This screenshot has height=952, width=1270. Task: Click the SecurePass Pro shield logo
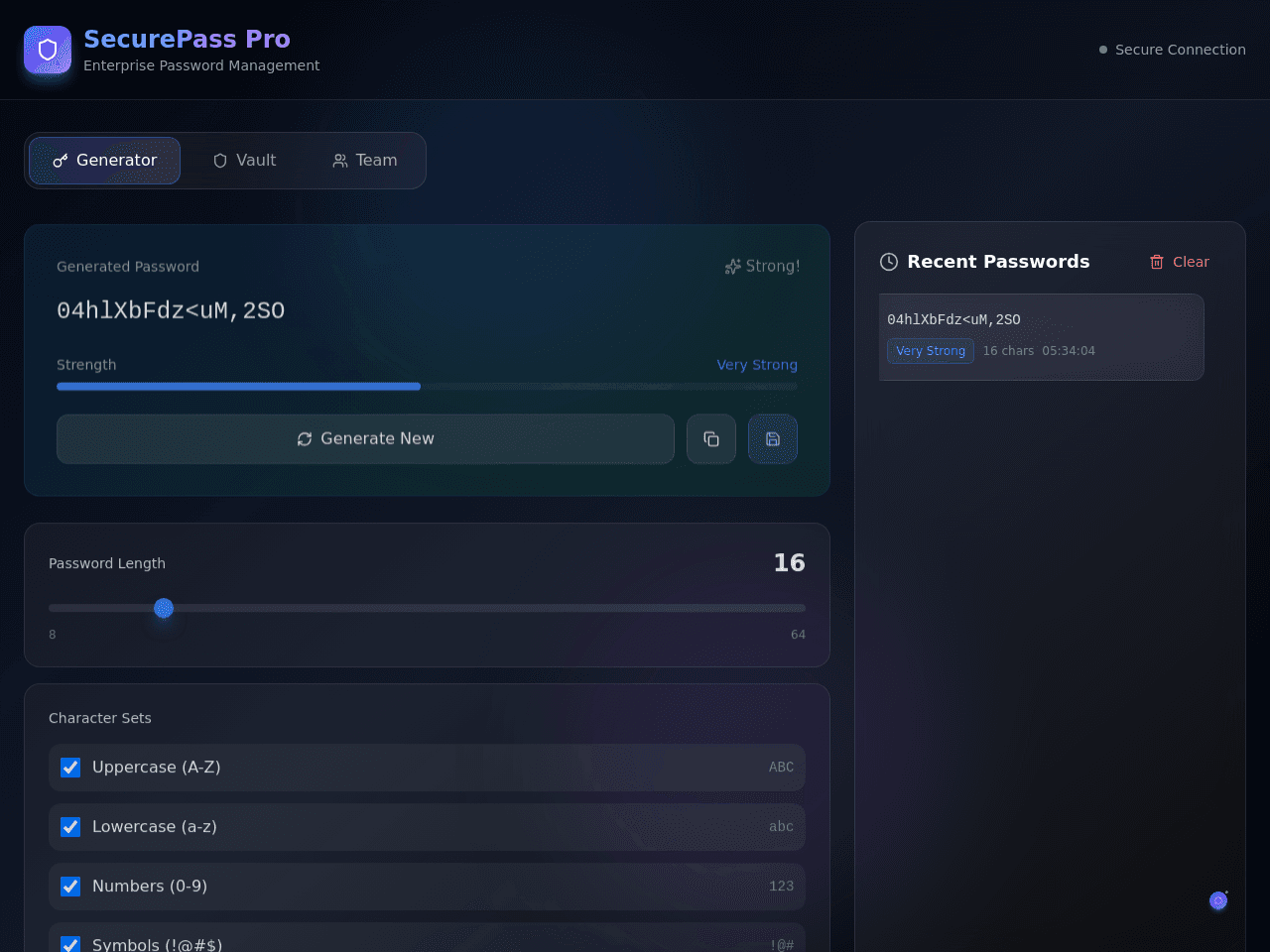48,50
